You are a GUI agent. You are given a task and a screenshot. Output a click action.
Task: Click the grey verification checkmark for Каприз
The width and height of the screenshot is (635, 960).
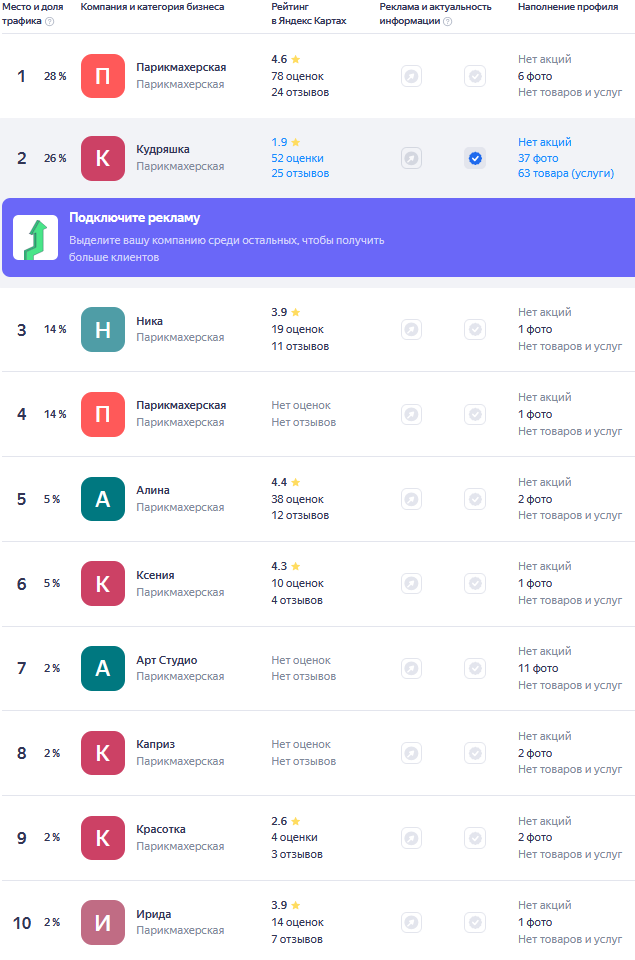click(x=475, y=753)
